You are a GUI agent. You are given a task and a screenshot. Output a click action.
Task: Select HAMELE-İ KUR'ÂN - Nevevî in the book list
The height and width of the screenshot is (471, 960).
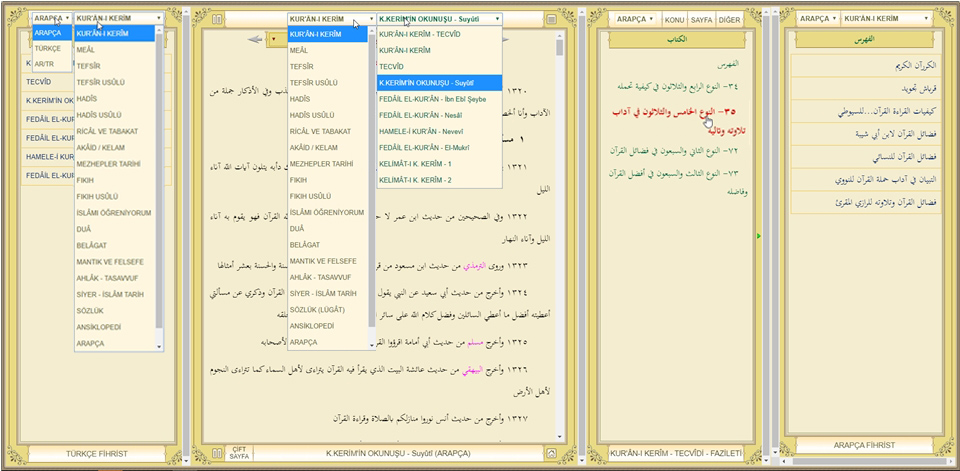pyautogui.click(x=440, y=131)
